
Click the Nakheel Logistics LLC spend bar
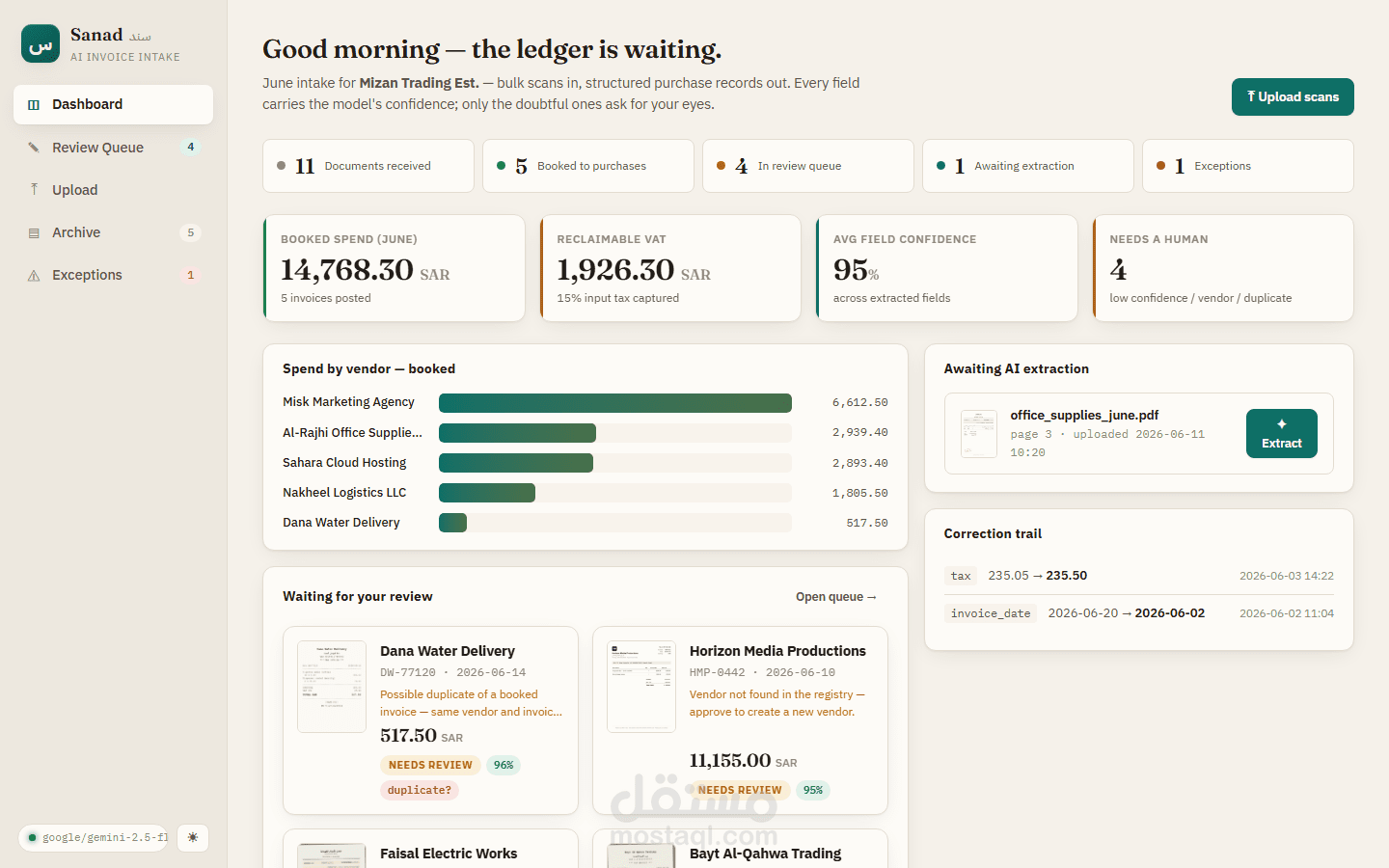coord(487,493)
